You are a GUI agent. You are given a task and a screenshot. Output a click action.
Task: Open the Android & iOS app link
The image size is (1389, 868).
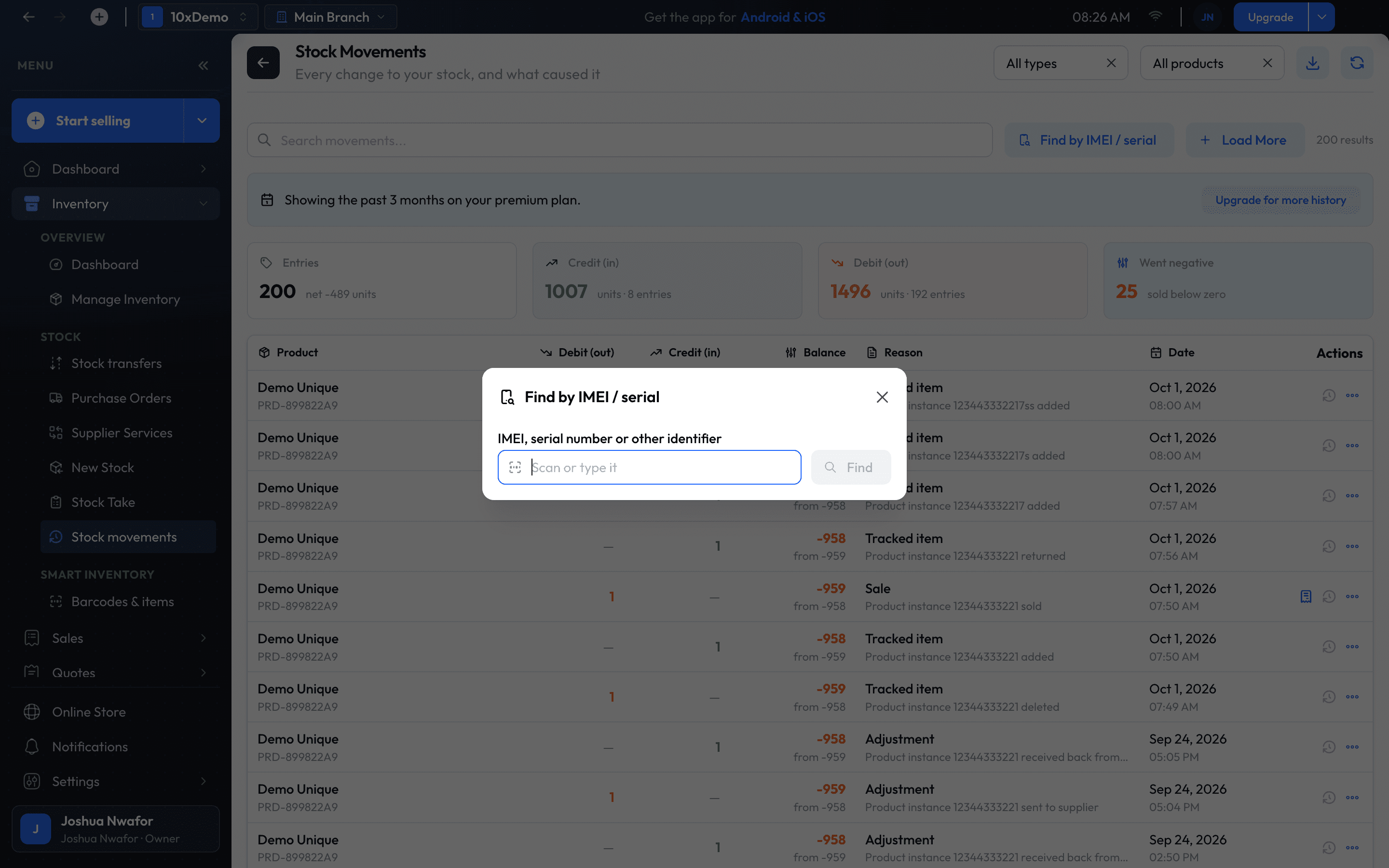783,17
